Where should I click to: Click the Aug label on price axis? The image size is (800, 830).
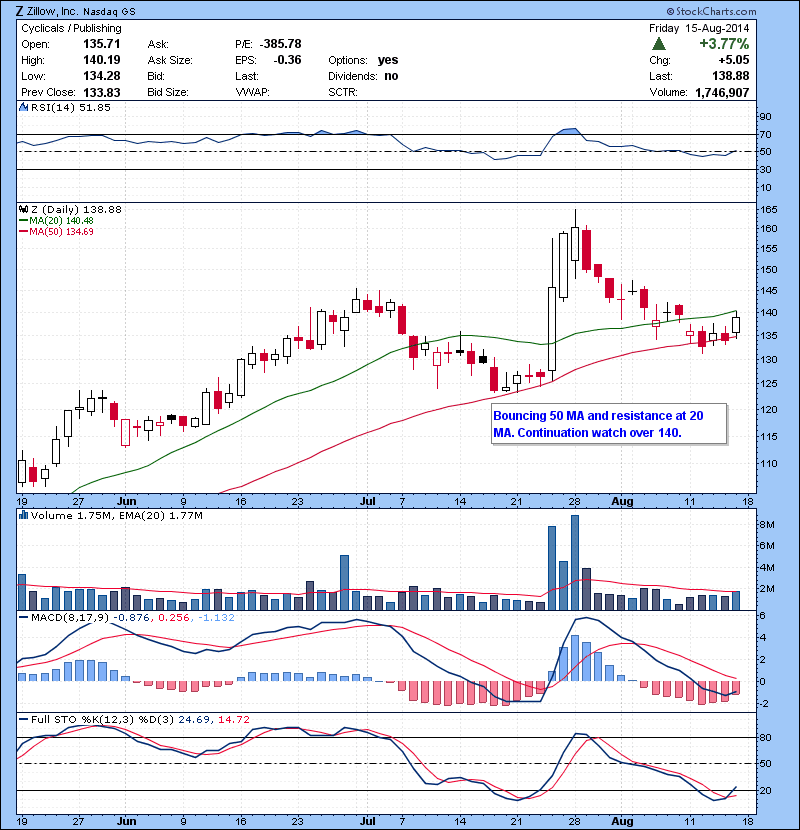pos(622,501)
